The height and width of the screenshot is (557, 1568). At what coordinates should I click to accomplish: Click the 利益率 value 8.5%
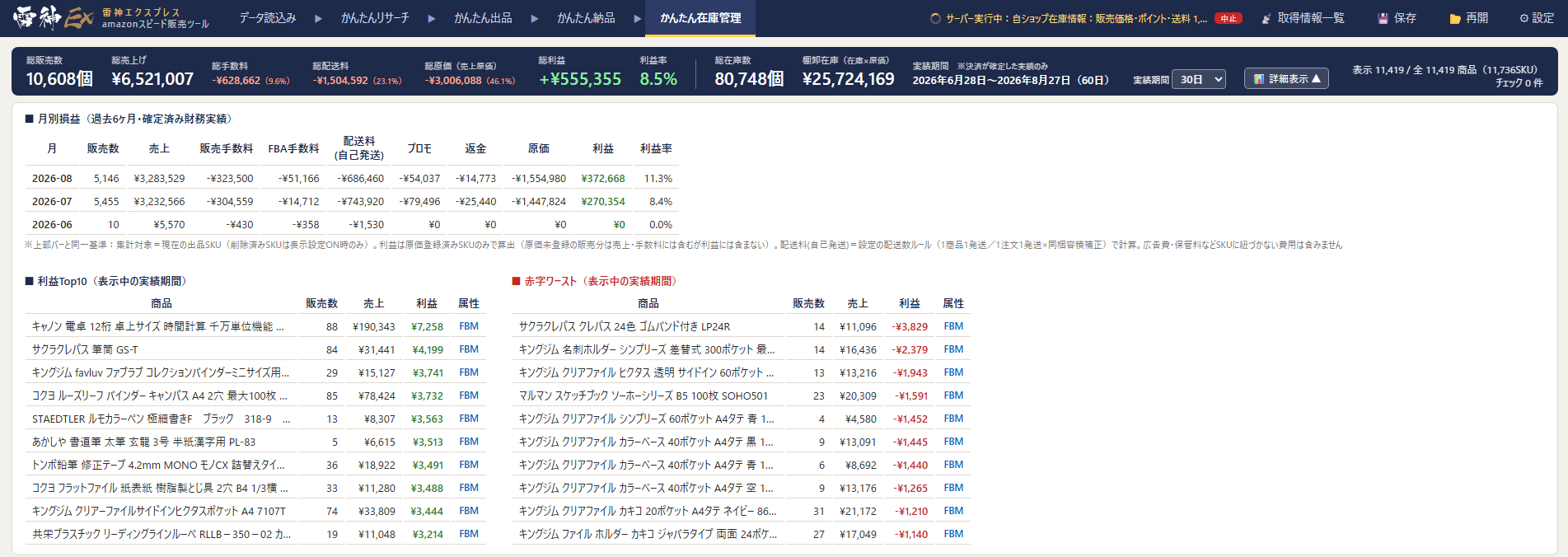pyautogui.click(x=658, y=79)
